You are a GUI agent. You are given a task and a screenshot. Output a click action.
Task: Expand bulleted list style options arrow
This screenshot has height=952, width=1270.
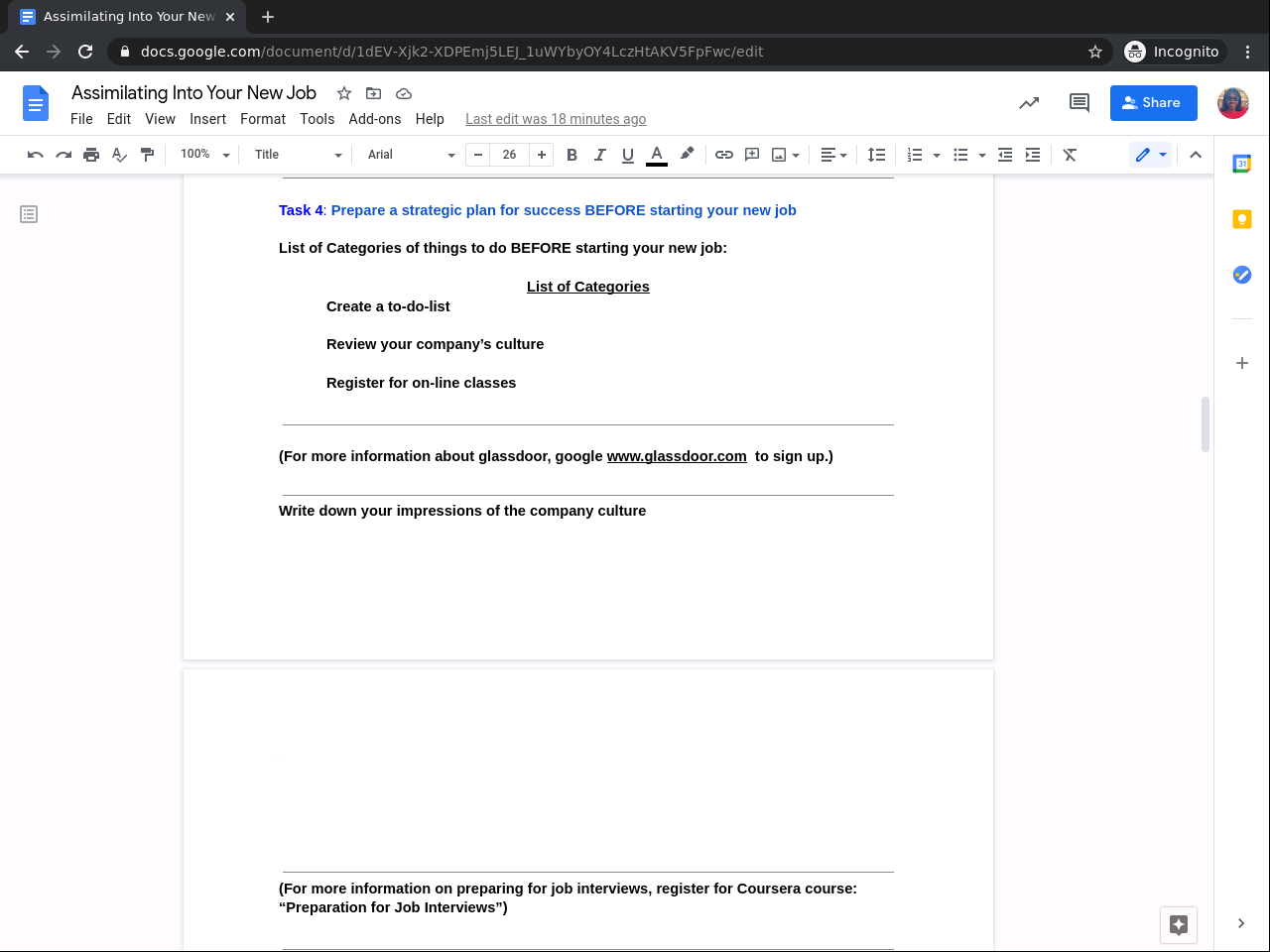coord(982,155)
